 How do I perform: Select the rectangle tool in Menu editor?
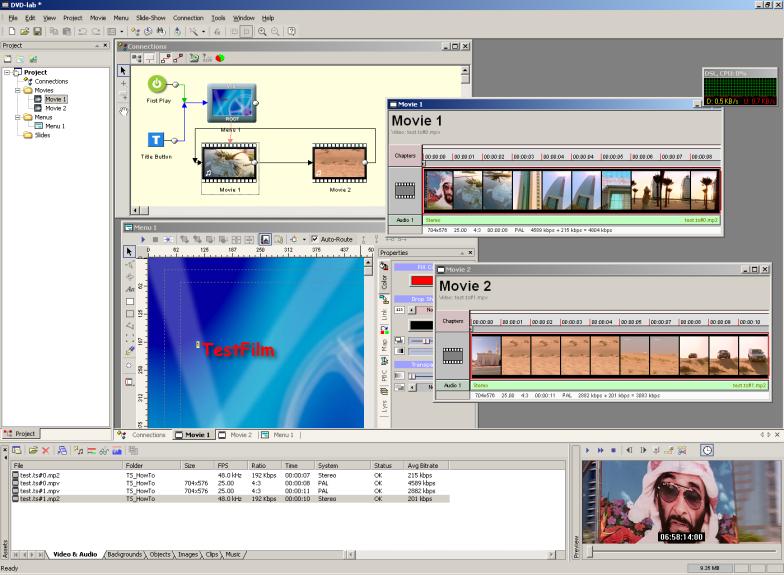(x=129, y=301)
